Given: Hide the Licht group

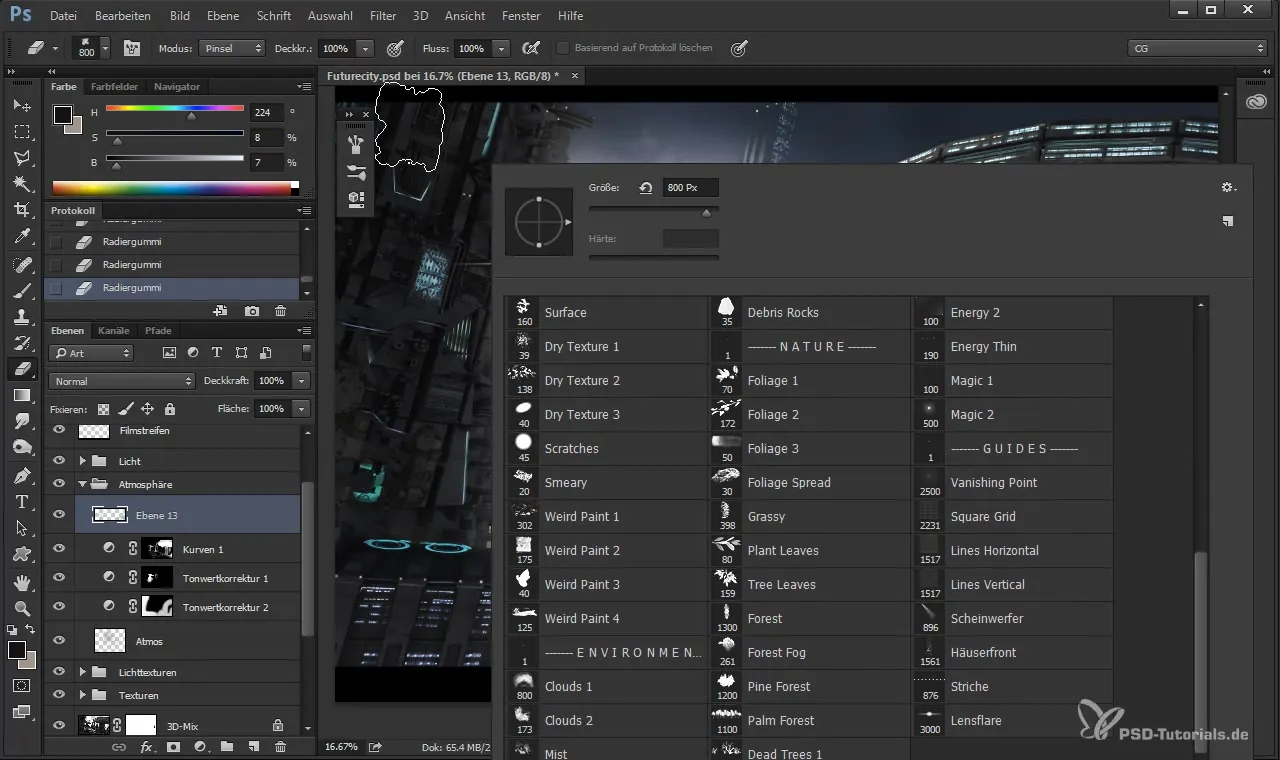Looking at the screenshot, I should tap(59, 461).
